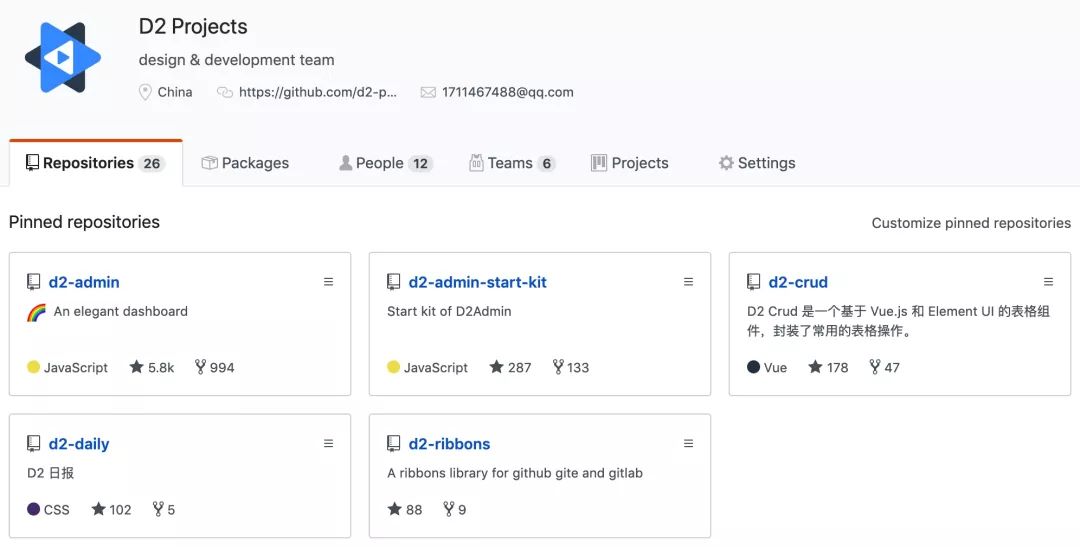This screenshot has height=547, width=1080.
Task: Click the repo book icon beside d2-daily
Action: [33, 444]
